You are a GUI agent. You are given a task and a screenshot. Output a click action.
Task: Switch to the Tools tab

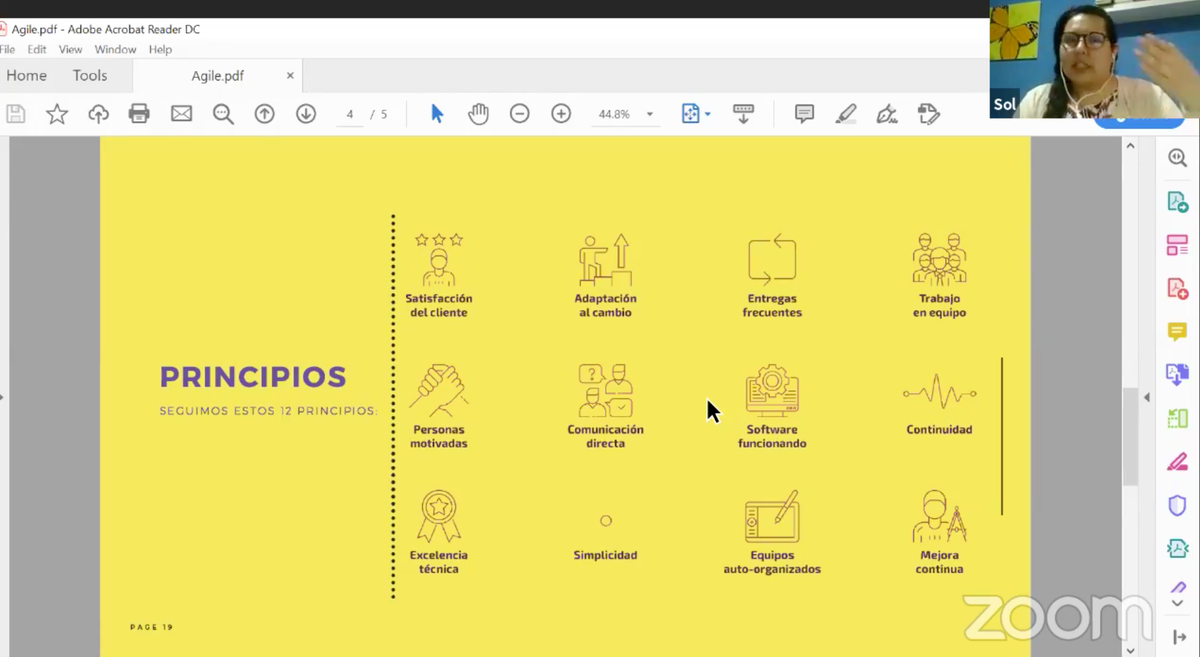coord(89,75)
